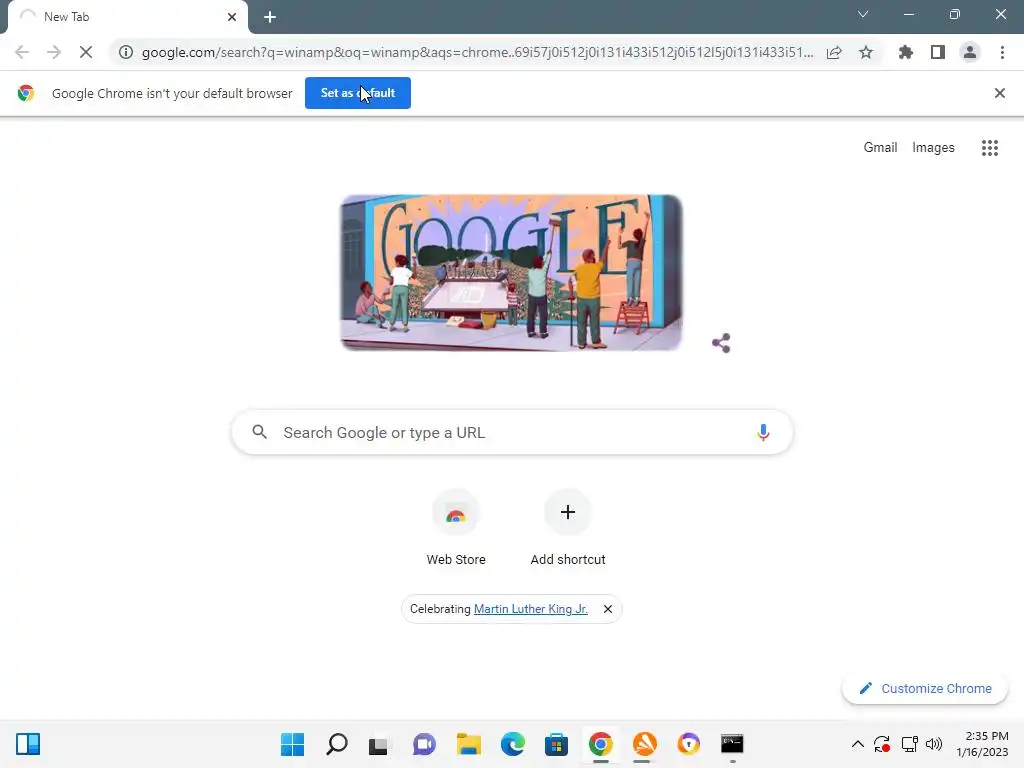Open a new tab with plus button
Viewport: 1024px width, 768px height.
coord(270,17)
